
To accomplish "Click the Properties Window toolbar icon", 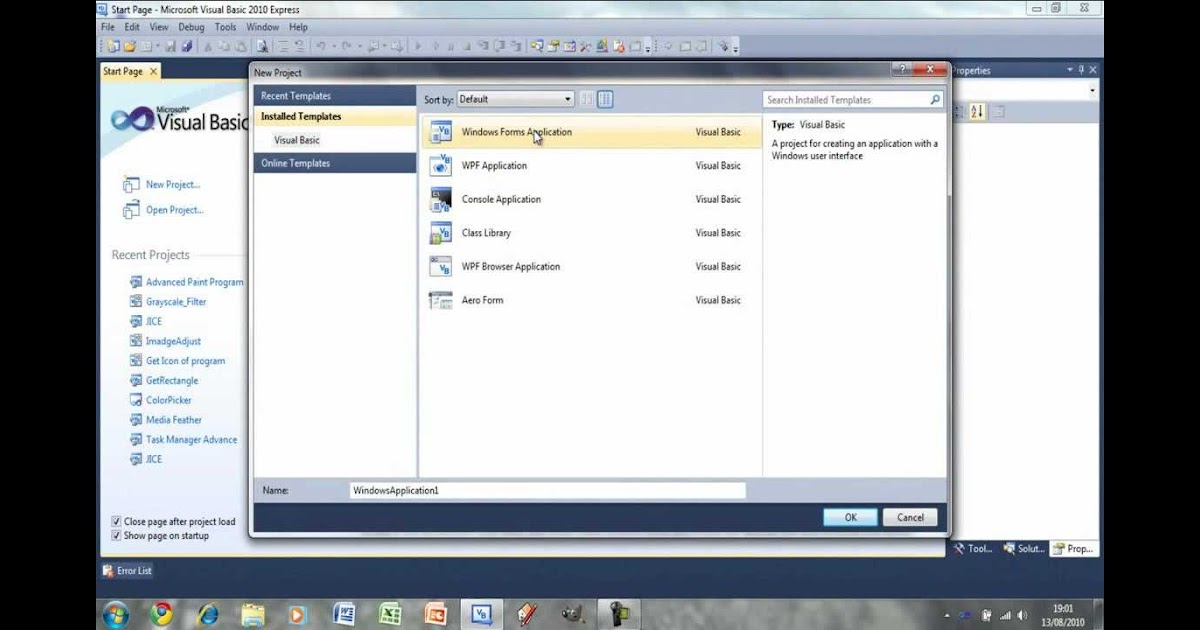I will coord(552,46).
